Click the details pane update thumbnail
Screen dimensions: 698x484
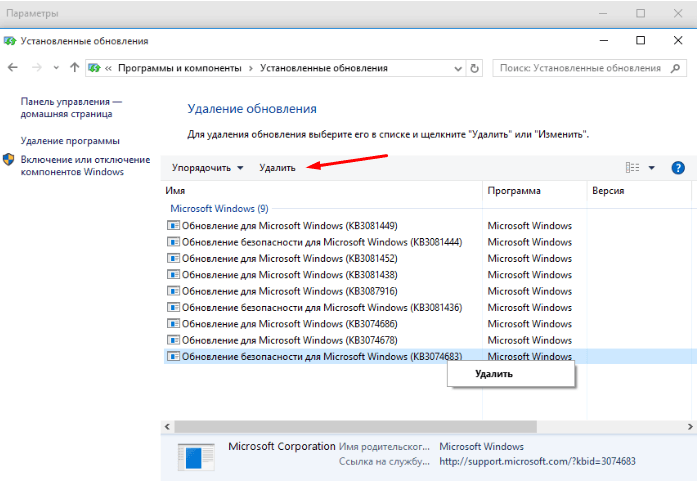(196, 457)
